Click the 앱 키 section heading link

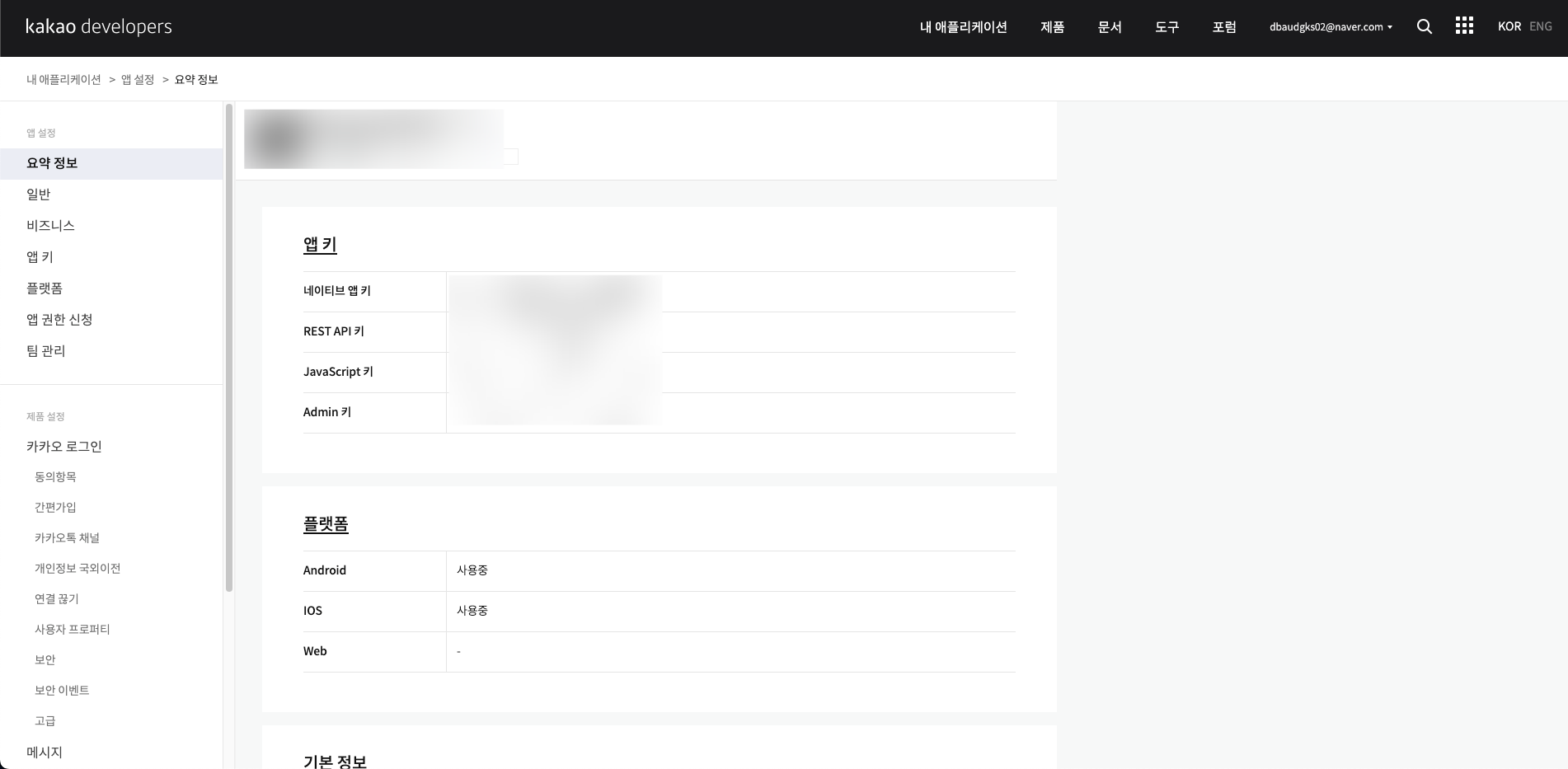click(320, 245)
